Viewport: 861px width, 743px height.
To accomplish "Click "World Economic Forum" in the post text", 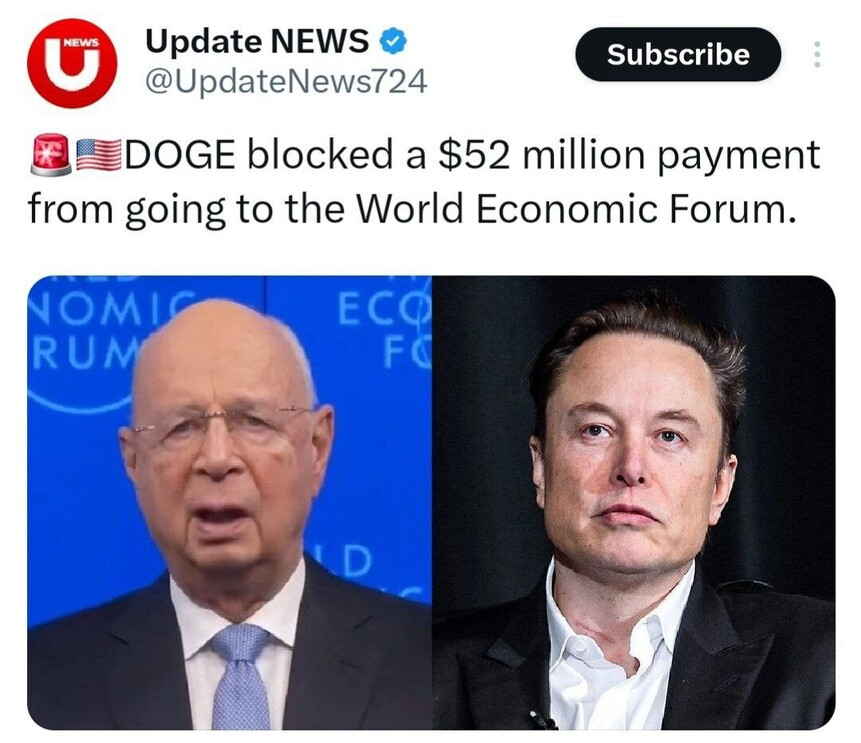I will (575, 210).
